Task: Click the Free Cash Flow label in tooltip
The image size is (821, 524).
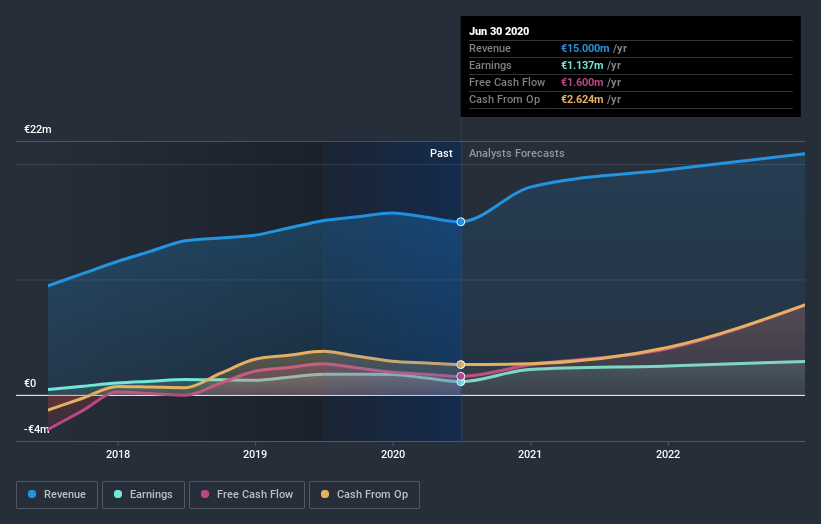Action: 507,82
